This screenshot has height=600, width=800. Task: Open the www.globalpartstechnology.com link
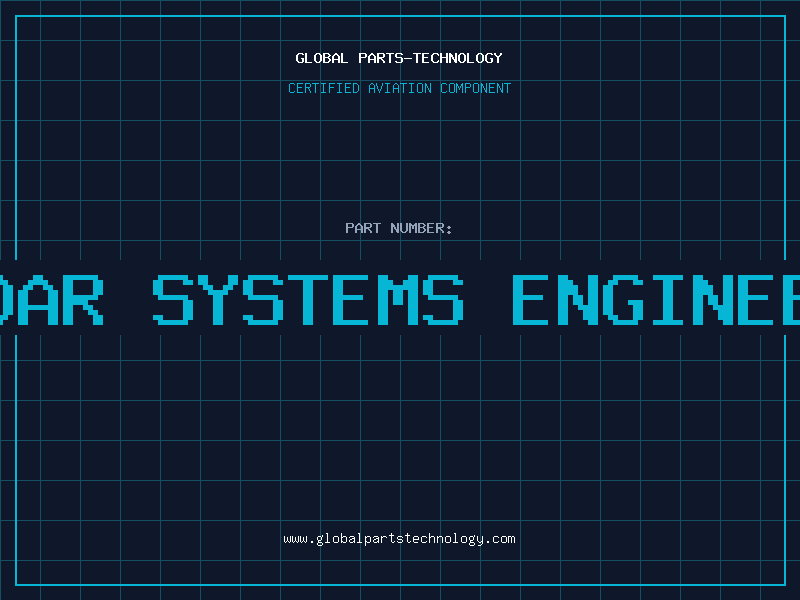tap(399, 539)
